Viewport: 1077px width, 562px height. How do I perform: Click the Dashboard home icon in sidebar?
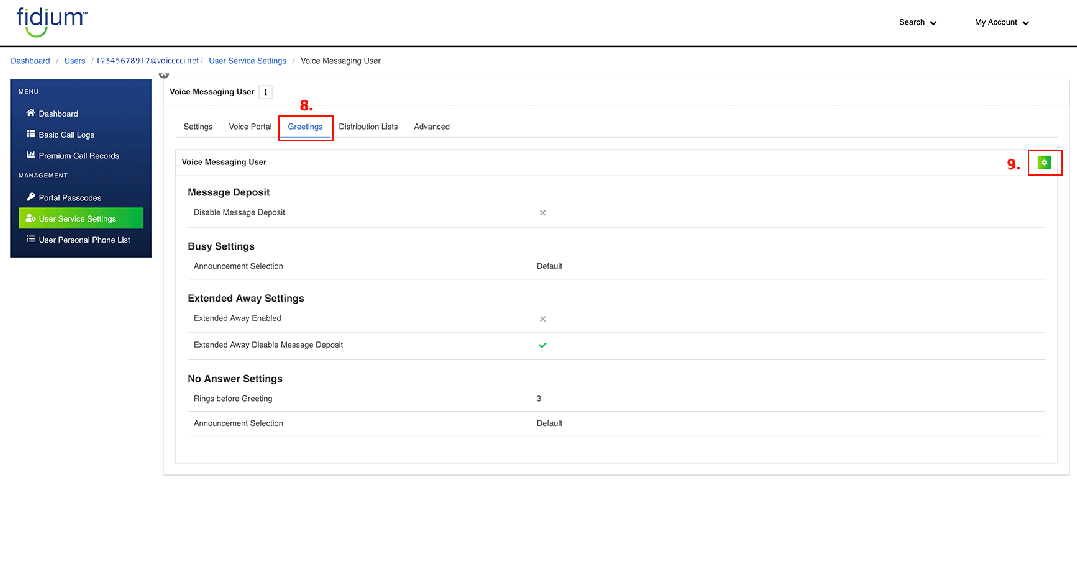click(x=31, y=113)
